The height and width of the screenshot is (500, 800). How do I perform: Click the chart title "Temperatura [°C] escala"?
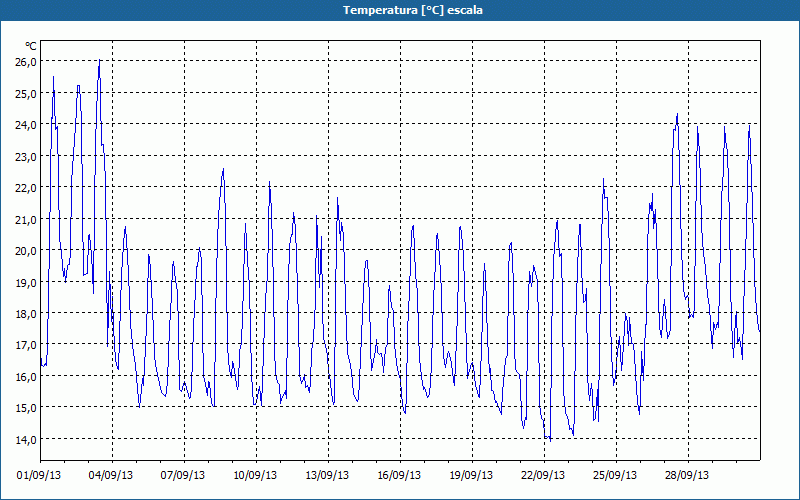point(413,10)
